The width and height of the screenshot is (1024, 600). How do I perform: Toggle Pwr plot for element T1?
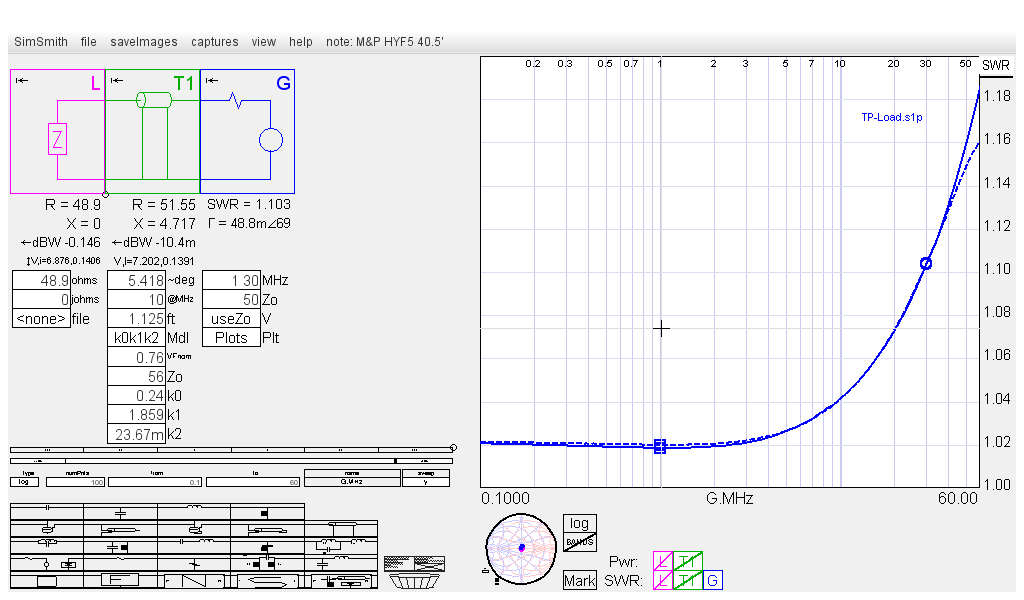[x=688, y=561]
